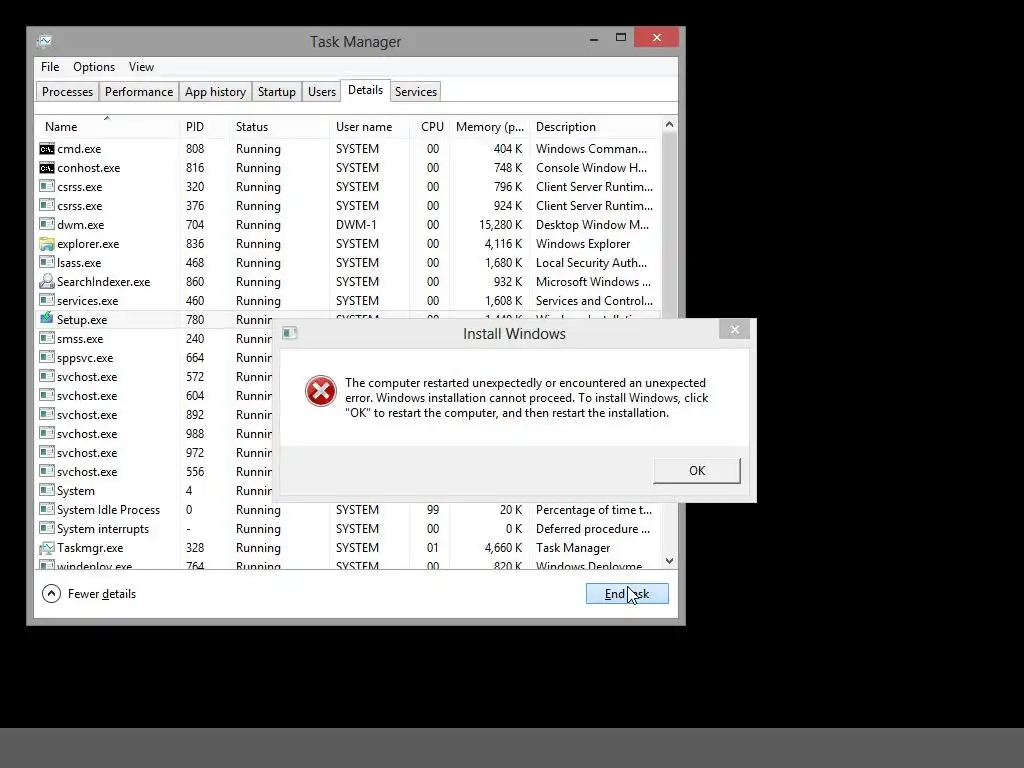Click scrollbar up arrow in process list

point(669,124)
